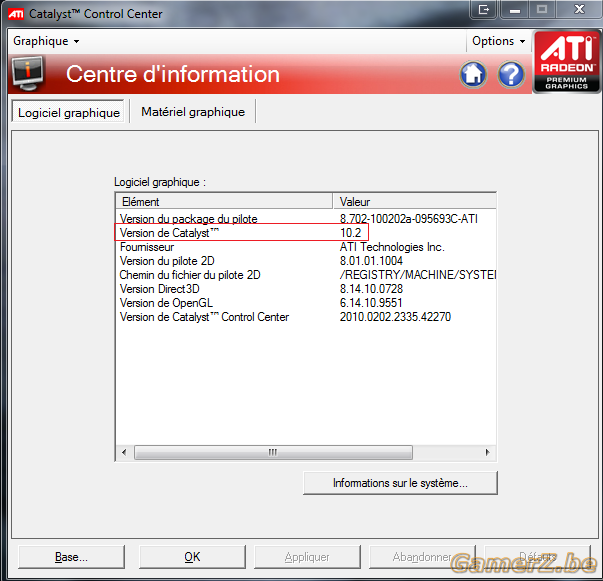Click the ATI Radeon Premium Graphics logo
The width and height of the screenshot is (603, 581).
[567, 62]
